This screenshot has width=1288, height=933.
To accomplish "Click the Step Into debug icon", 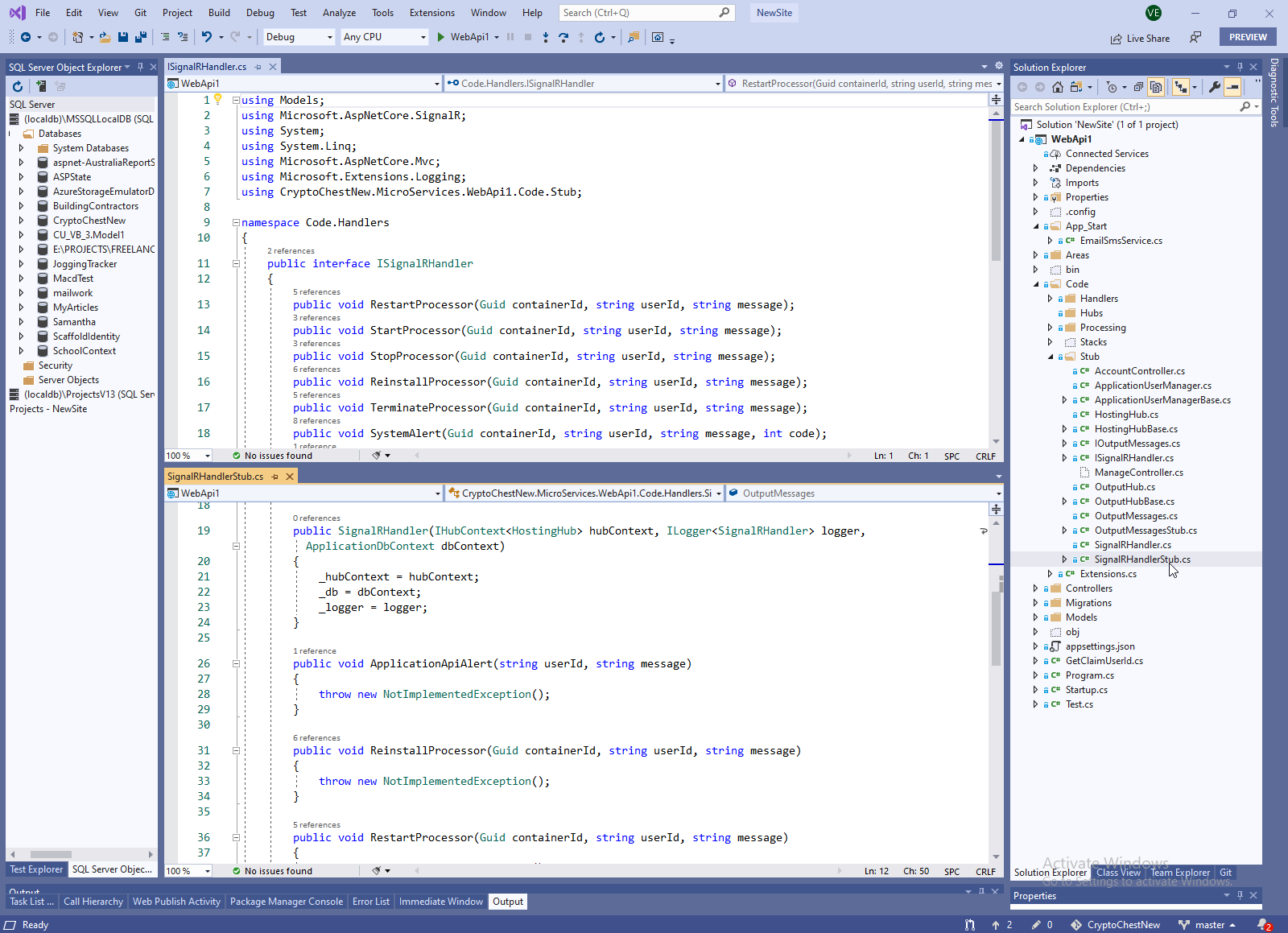I will tap(546, 37).
